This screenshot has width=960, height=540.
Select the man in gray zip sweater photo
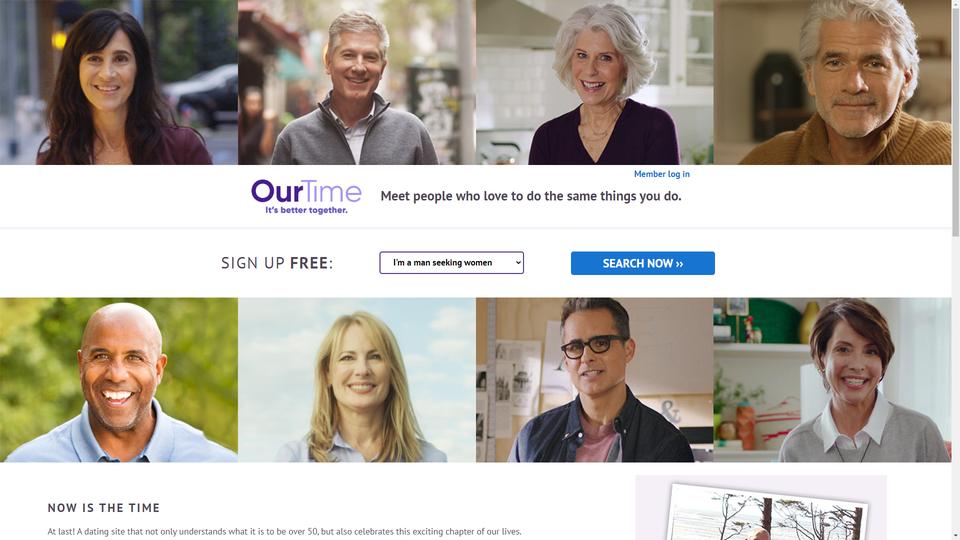point(357,82)
